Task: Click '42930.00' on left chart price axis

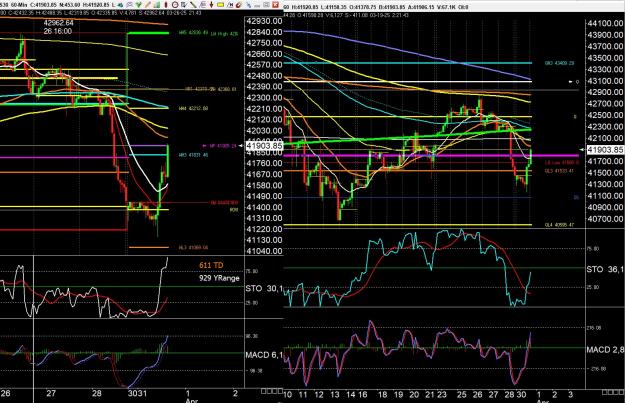Action: pos(264,21)
